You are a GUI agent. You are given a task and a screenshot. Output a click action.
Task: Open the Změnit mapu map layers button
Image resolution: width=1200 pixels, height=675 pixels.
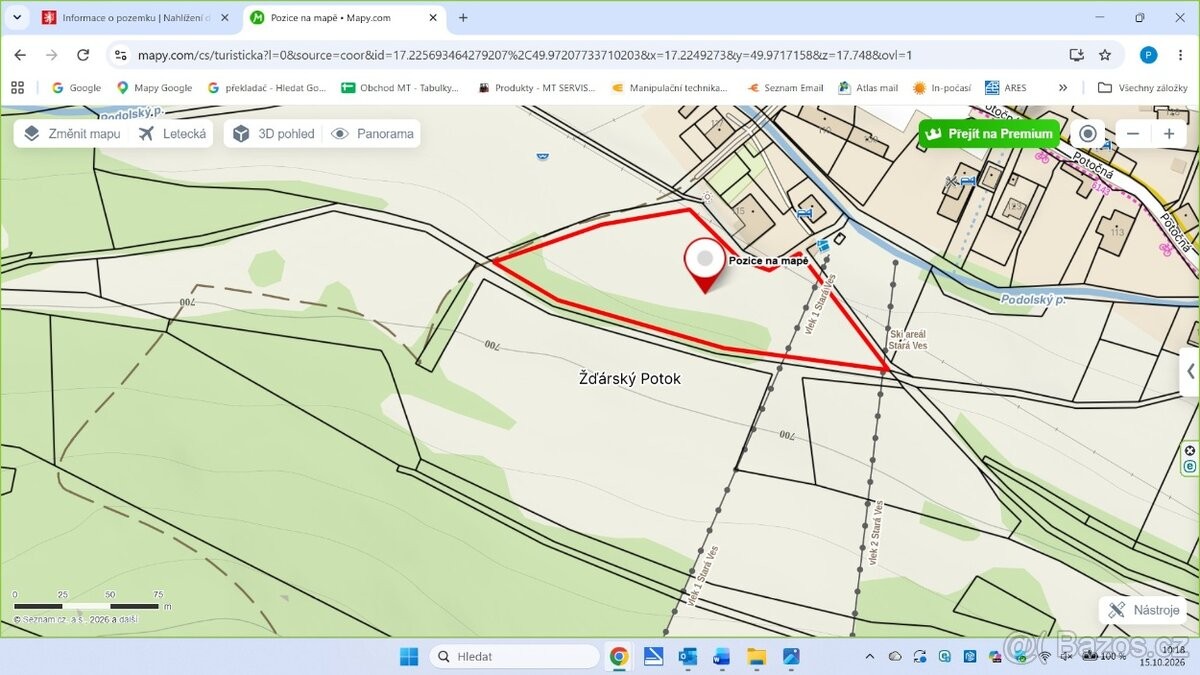71,134
